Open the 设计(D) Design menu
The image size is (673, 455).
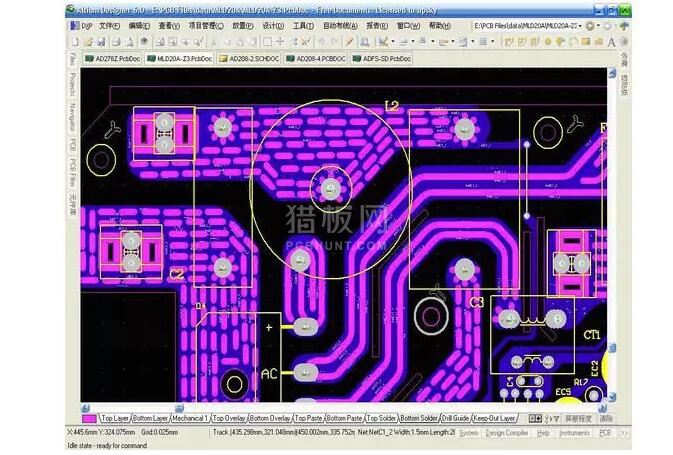(273, 25)
